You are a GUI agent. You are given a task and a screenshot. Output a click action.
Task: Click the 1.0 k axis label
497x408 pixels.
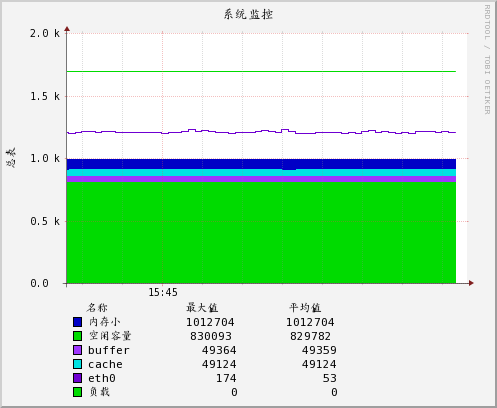coord(45,158)
